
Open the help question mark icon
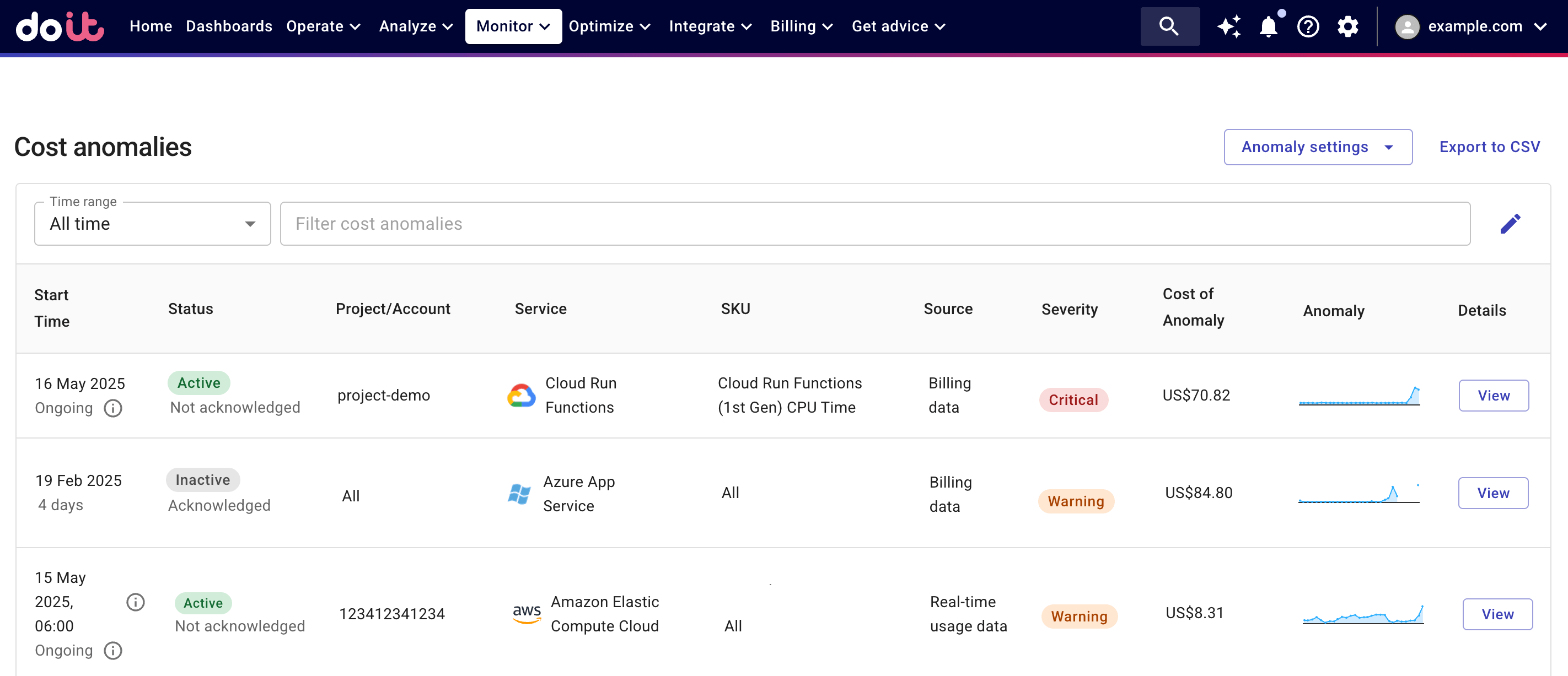1307,26
